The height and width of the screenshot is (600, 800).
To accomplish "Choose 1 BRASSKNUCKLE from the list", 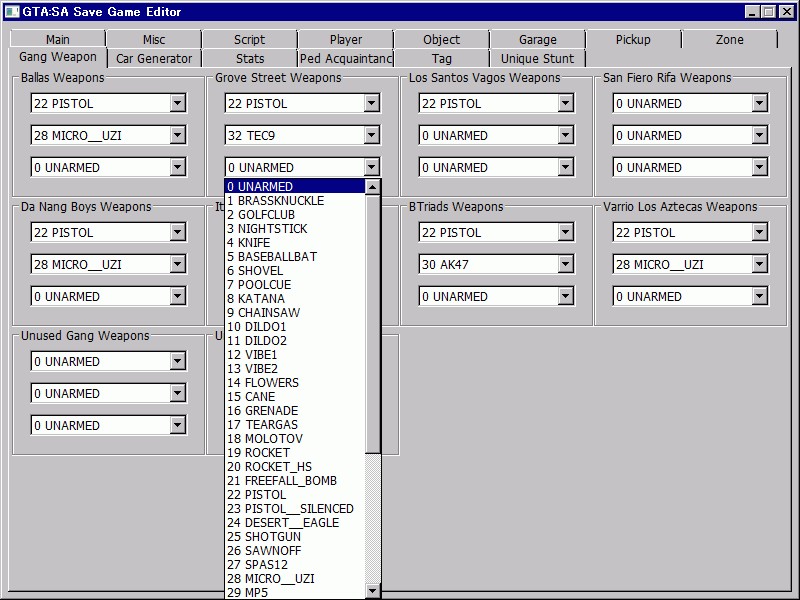I will [x=295, y=201].
